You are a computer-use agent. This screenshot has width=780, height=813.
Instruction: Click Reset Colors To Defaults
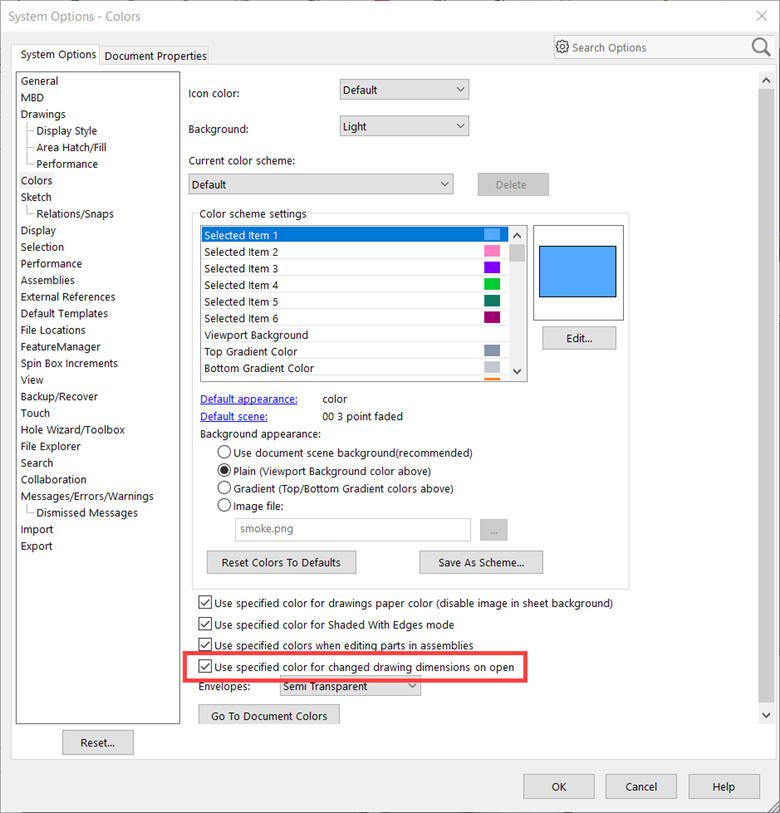[281, 562]
